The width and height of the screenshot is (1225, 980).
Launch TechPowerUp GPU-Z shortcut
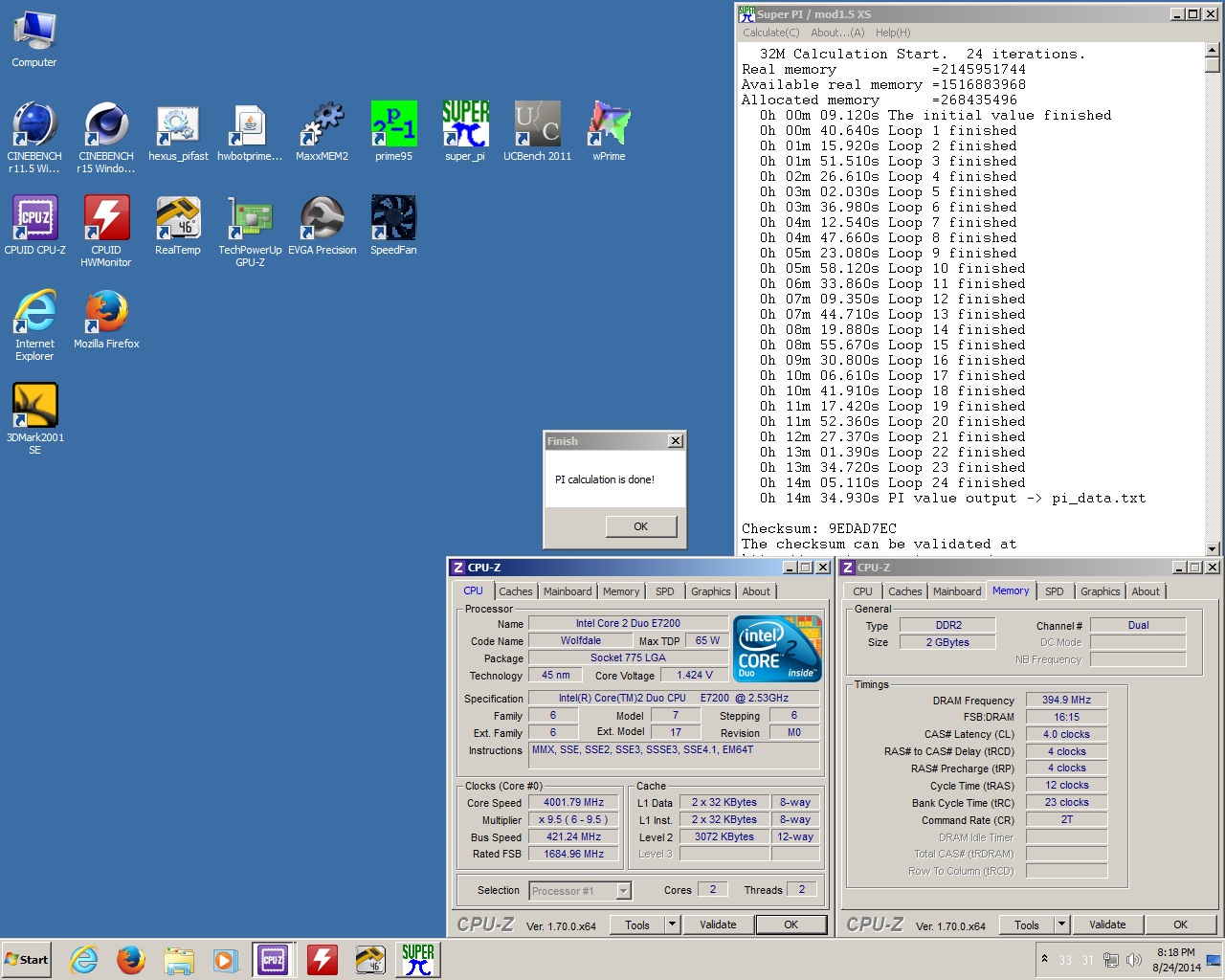(250, 232)
